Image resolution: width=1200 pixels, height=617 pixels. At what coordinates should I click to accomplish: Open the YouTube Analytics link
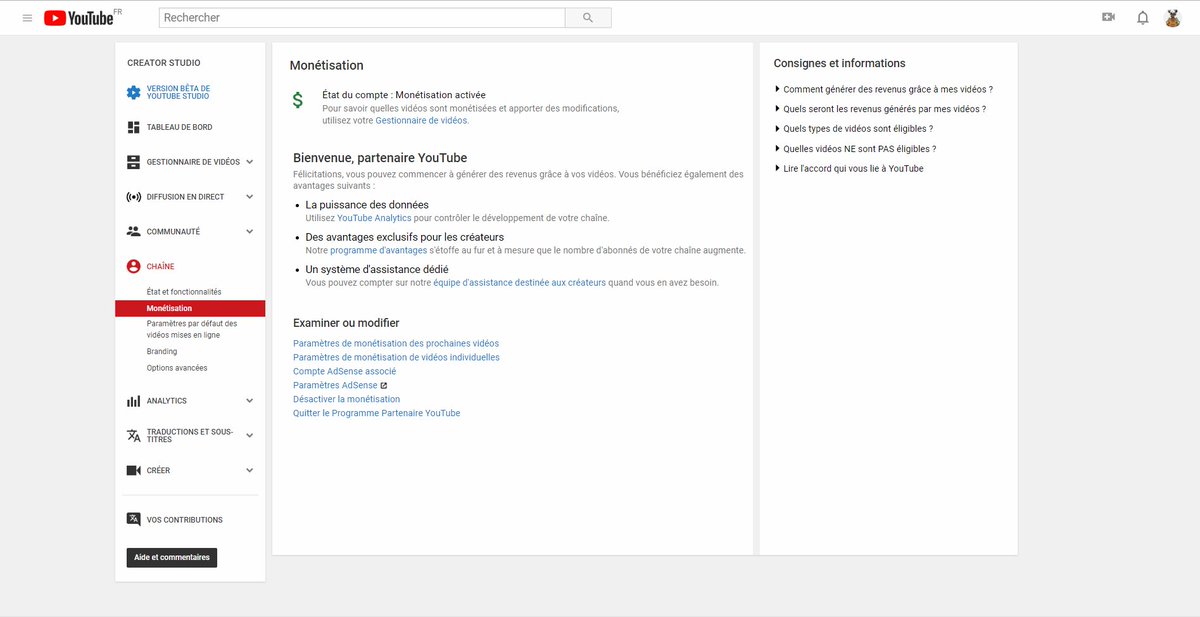pos(374,218)
